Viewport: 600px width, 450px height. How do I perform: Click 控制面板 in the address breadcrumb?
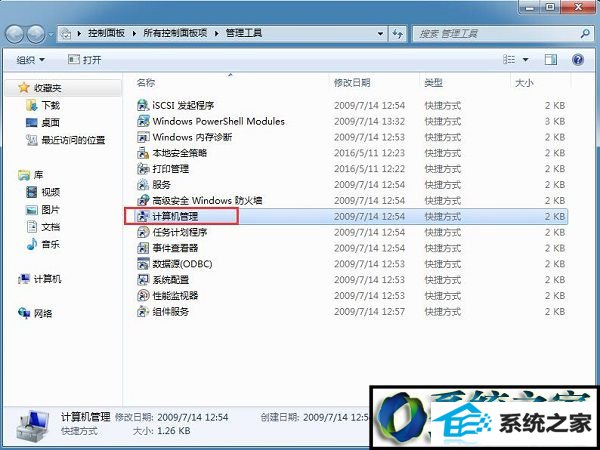106,33
